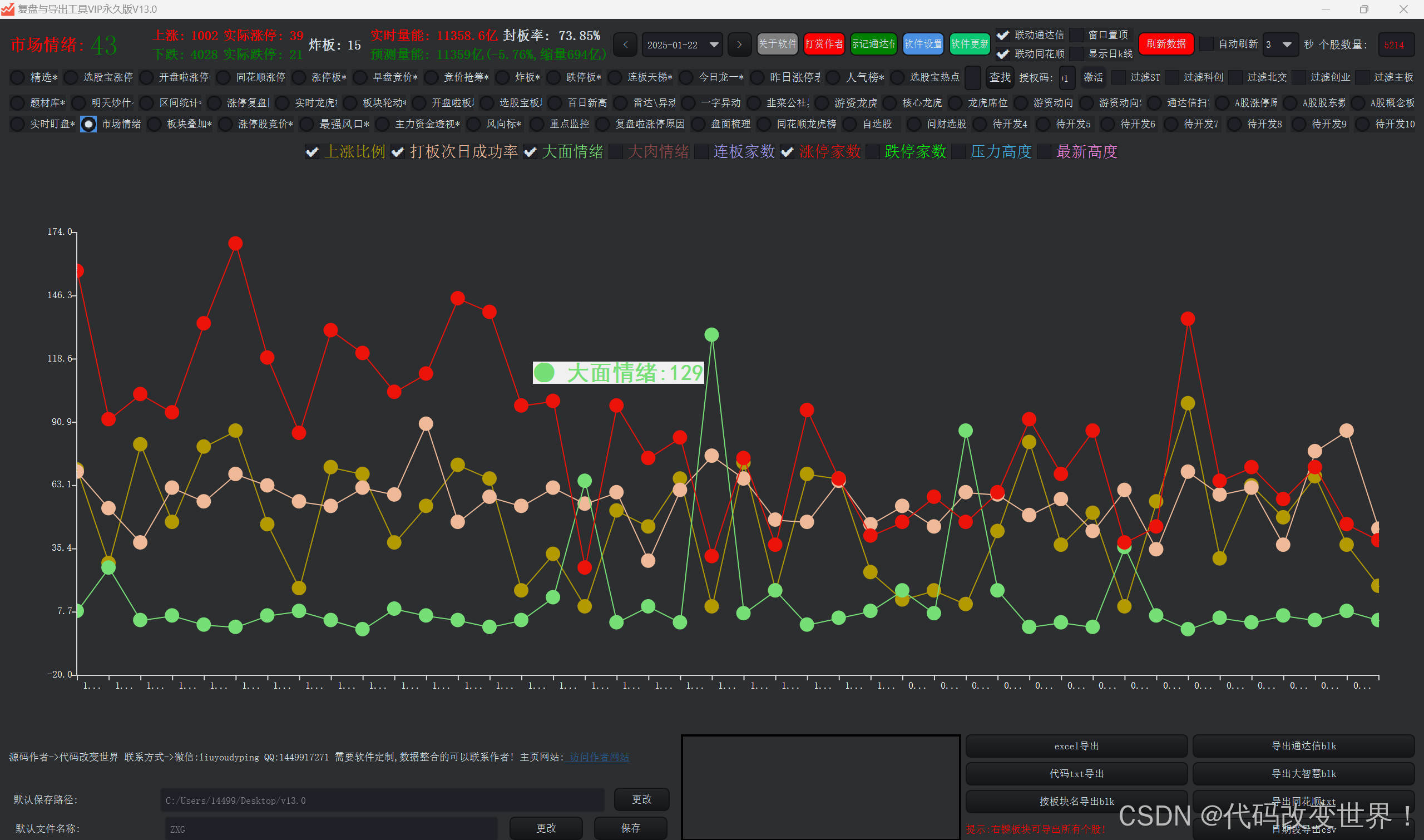This screenshot has height=840, width=1424.
Task: Click the previous date arrow button
Action: pyautogui.click(x=625, y=44)
